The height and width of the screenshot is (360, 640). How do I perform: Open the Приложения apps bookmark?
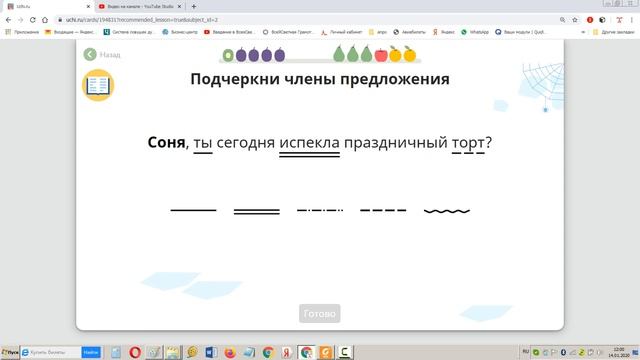(22, 32)
